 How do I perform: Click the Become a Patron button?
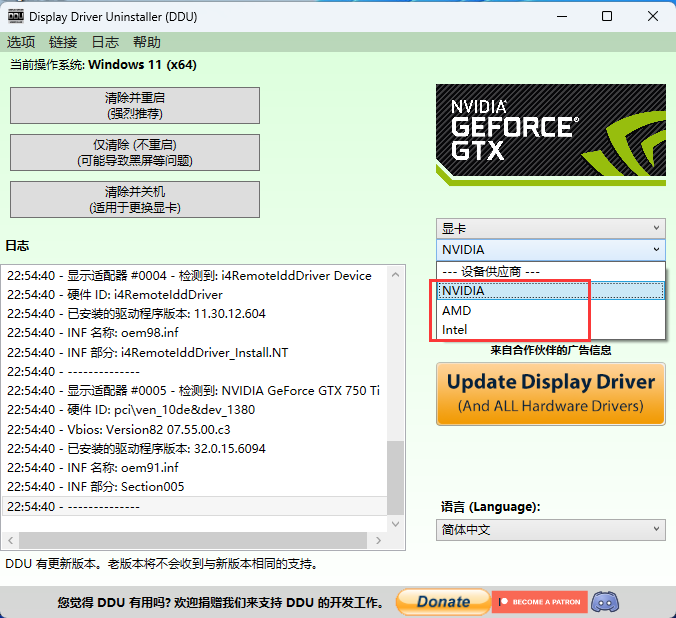coord(539,602)
